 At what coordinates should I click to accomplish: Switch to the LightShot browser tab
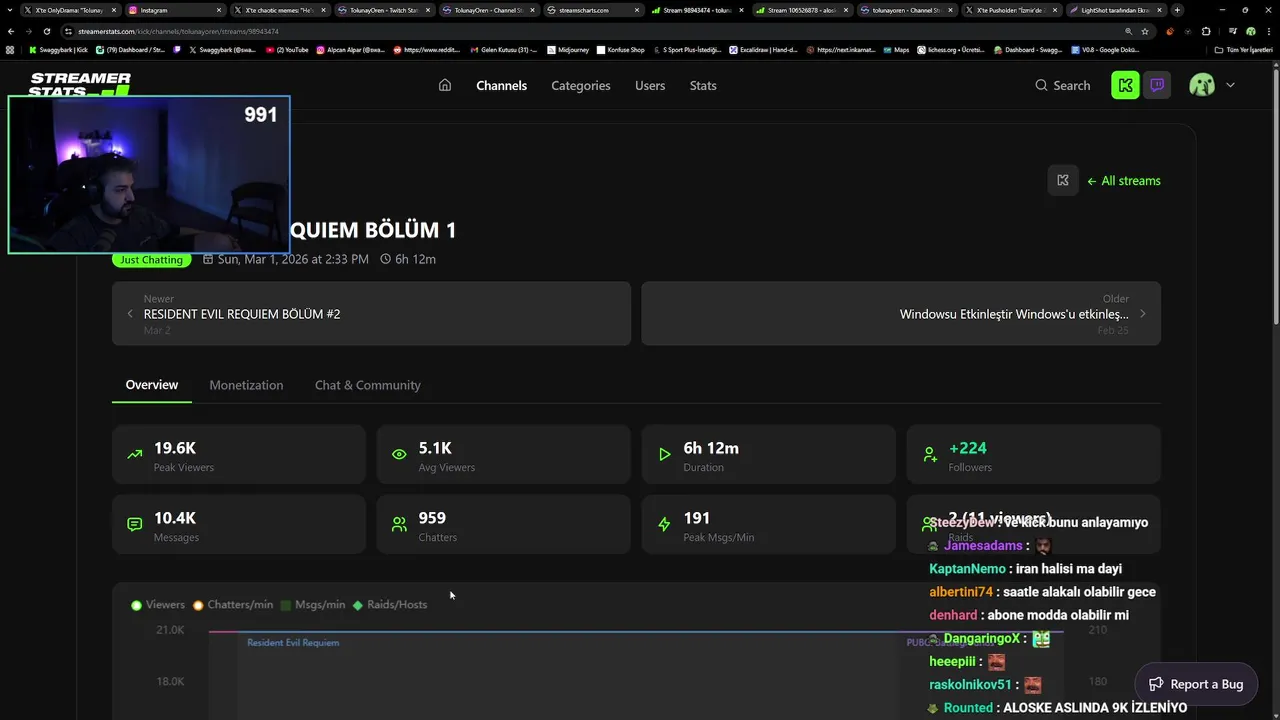click(x=1116, y=10)
